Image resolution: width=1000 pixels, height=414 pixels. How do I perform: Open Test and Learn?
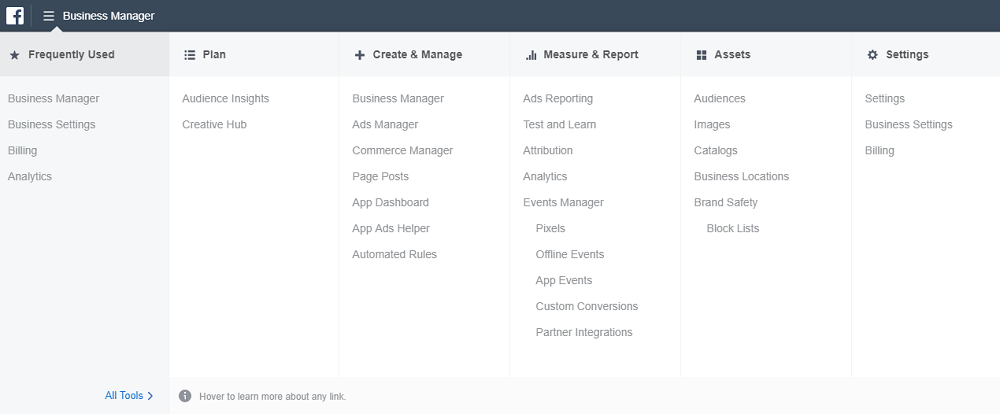click(559, 124)
